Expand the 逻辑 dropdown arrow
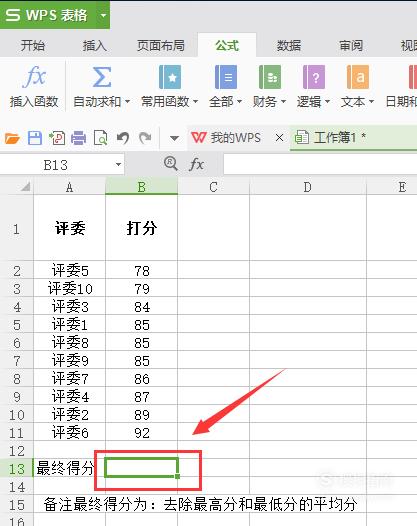417x526 pixels. click(327, 101)
